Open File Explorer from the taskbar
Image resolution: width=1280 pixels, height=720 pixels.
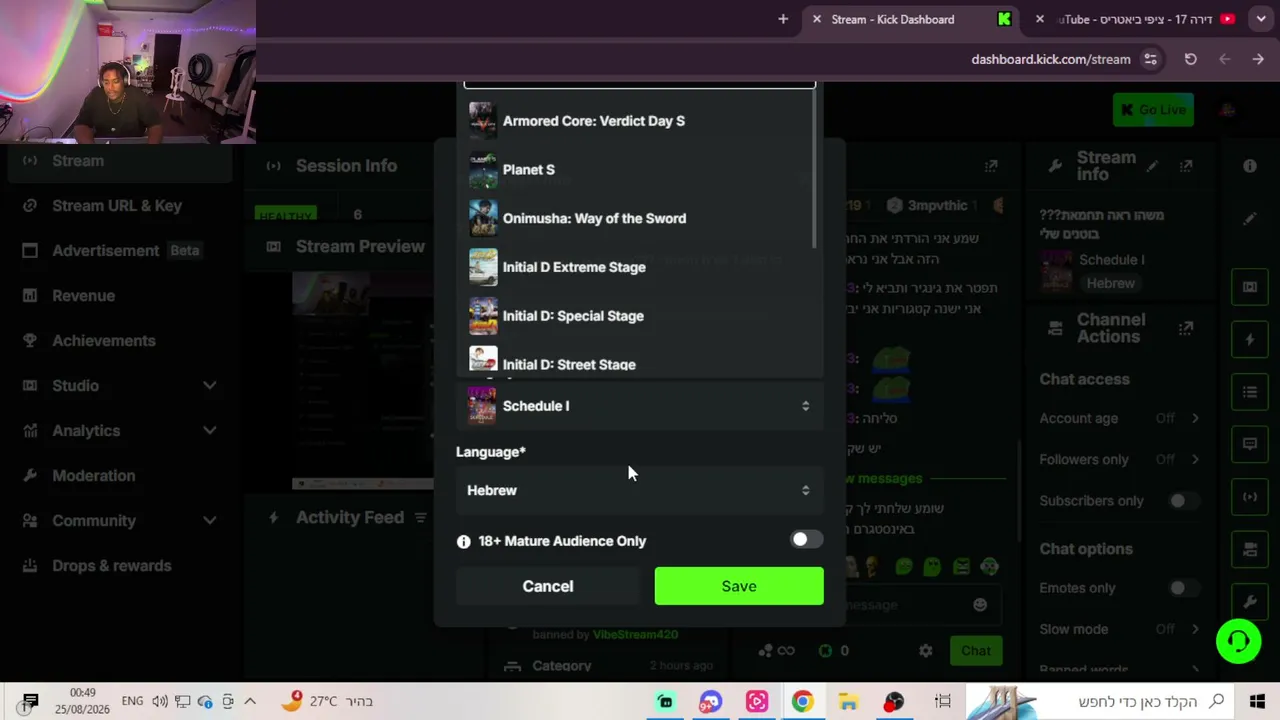click(848, 702)
